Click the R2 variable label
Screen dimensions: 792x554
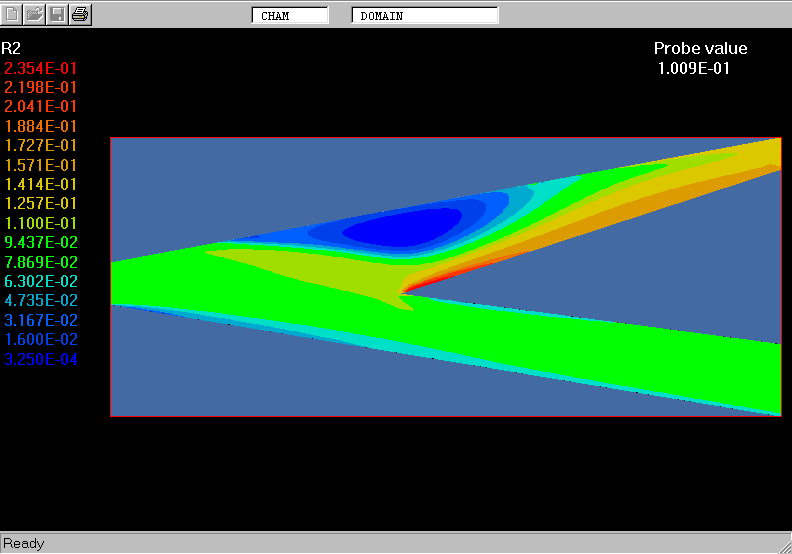coord(11,48)
